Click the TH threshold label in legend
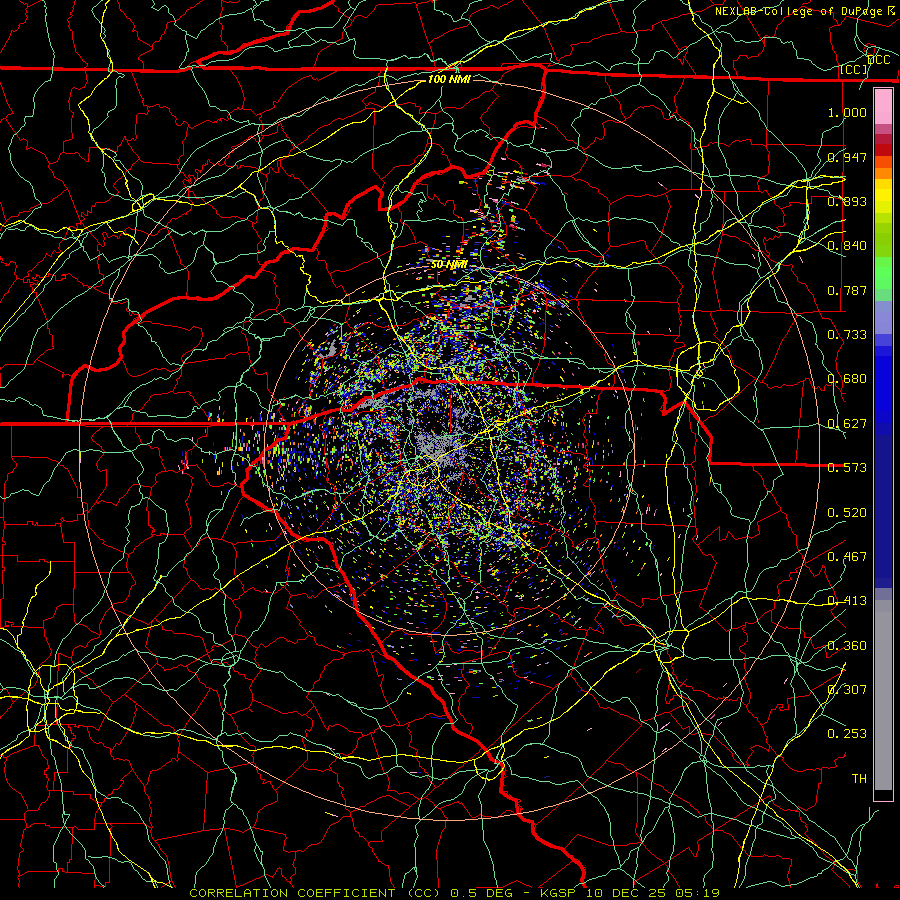 859,778
